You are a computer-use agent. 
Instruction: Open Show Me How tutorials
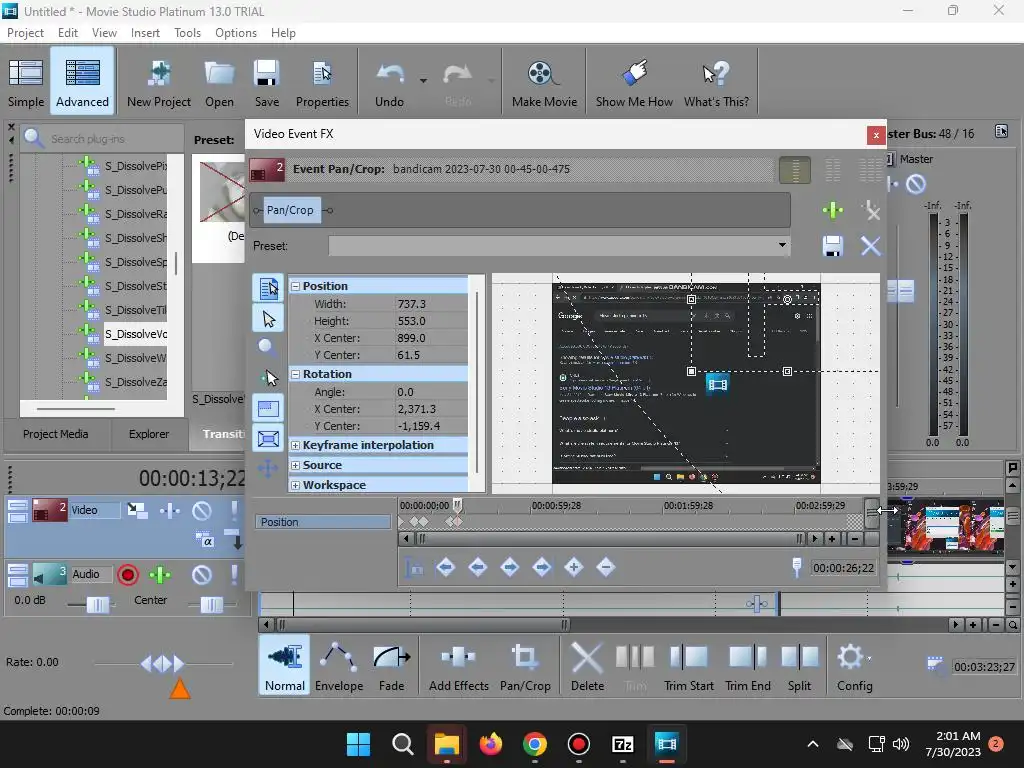coord(634,83)
